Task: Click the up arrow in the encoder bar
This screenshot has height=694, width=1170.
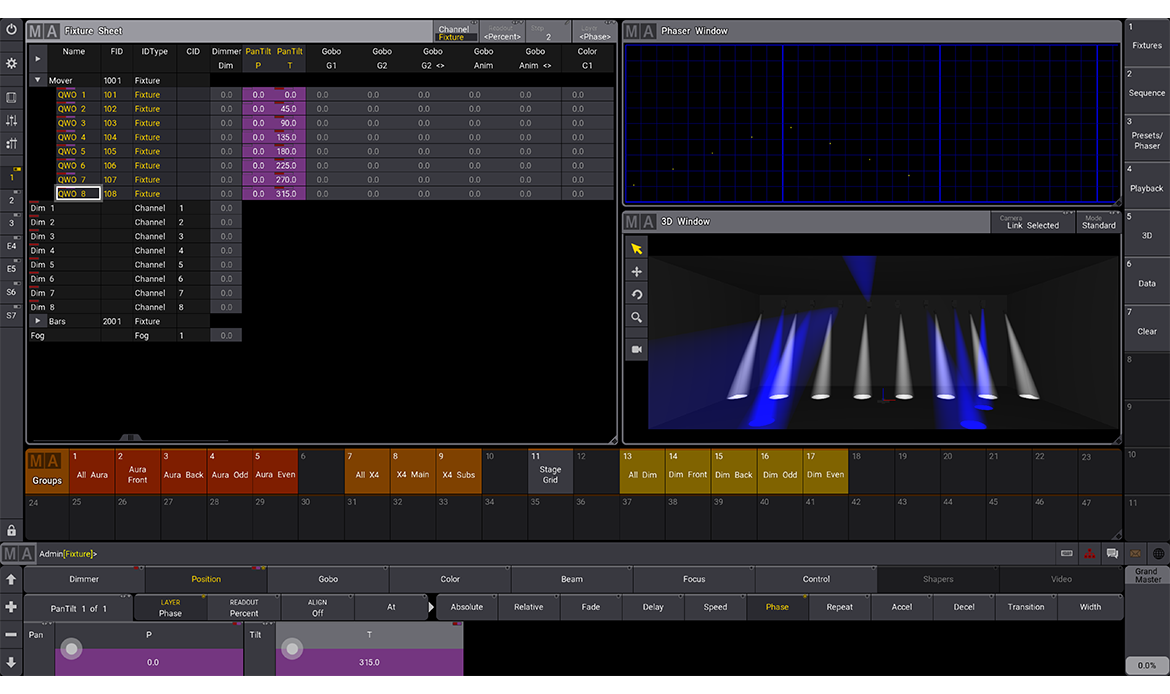Action: (11, 579)
